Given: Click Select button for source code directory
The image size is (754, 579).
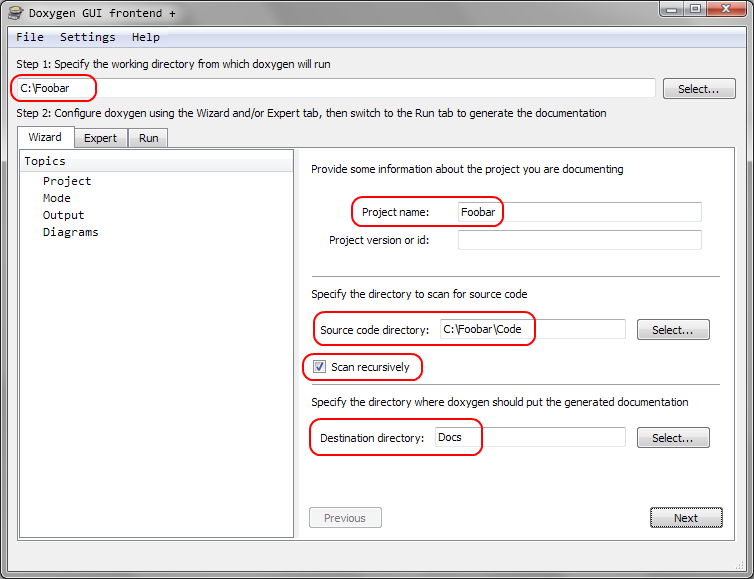Looking at the screenshot, I should point(673,330).
